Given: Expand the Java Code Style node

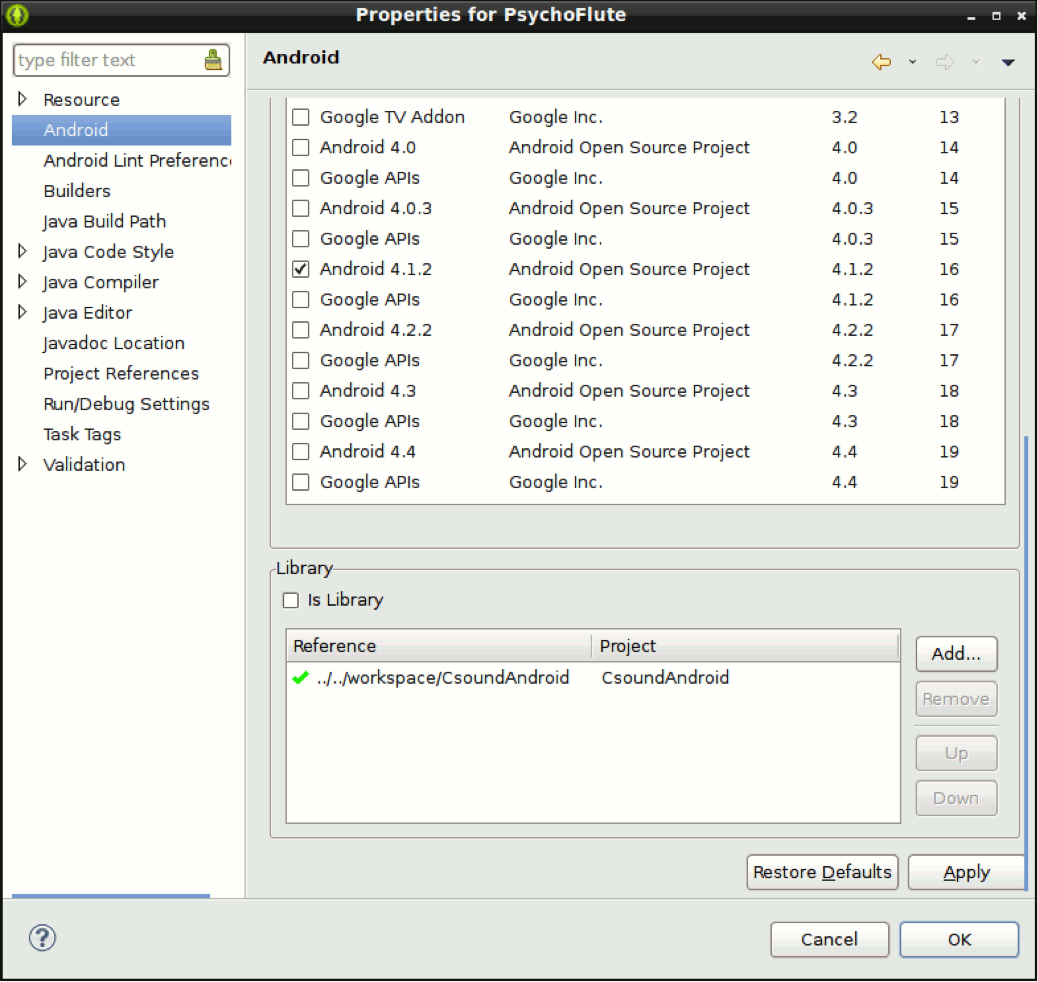Looking at the screenshot, I should click(x=23, y=252).
